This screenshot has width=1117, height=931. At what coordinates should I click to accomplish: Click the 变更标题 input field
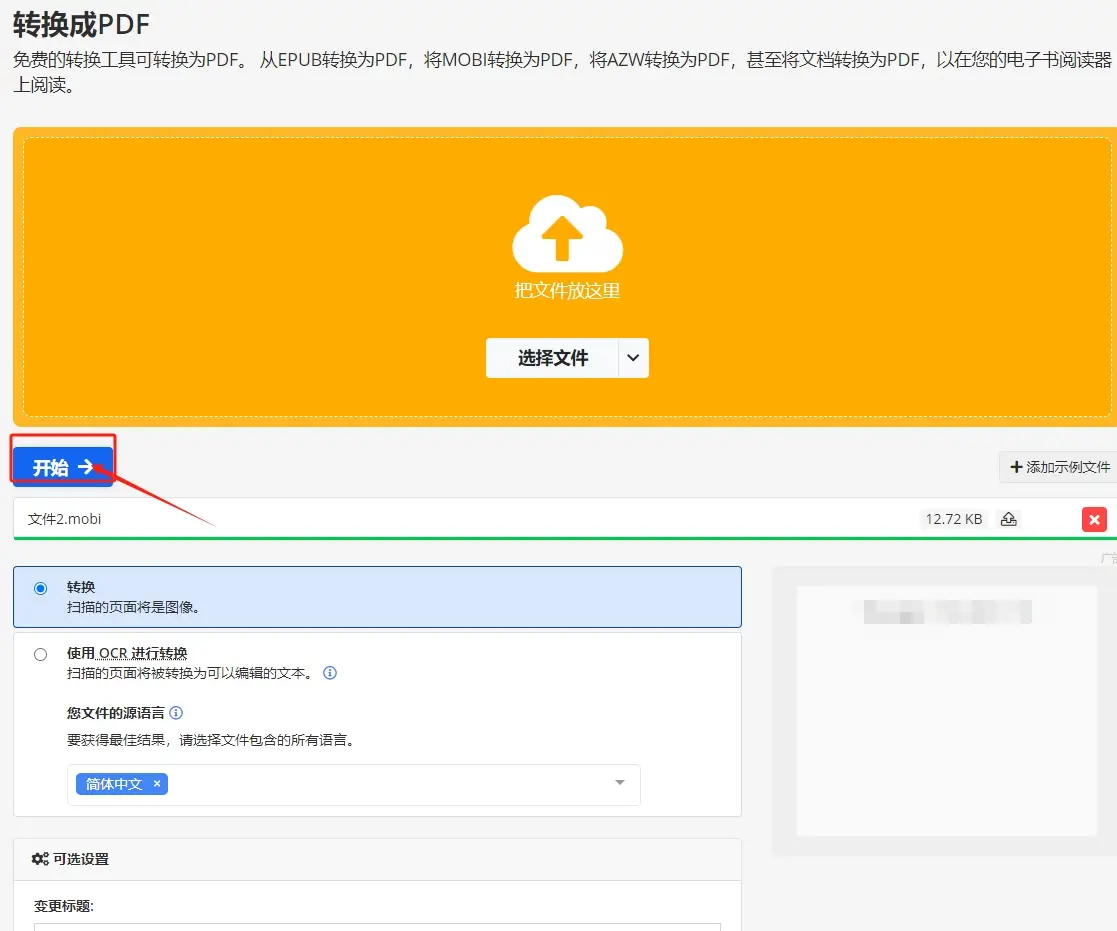(x=378, y=927)
